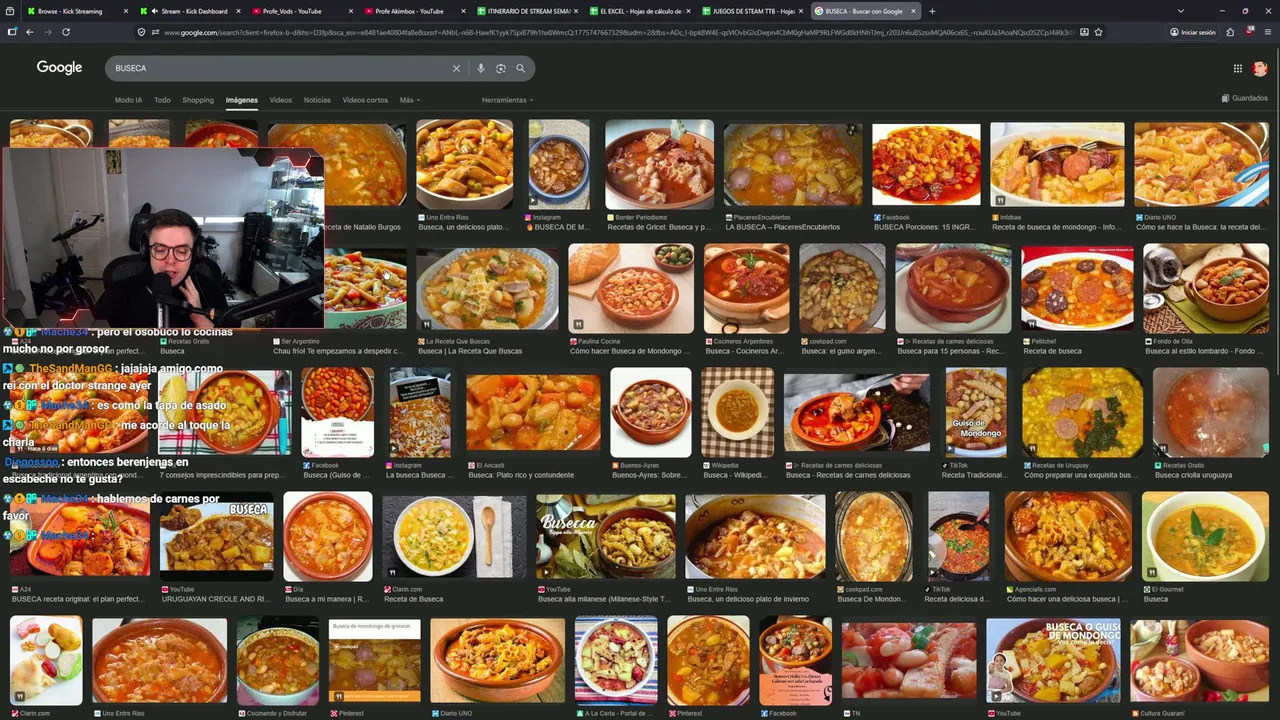Open El Gourmet Buseca soup image
This screenshot has width=1280, height=720.
tap(1205, 536)
